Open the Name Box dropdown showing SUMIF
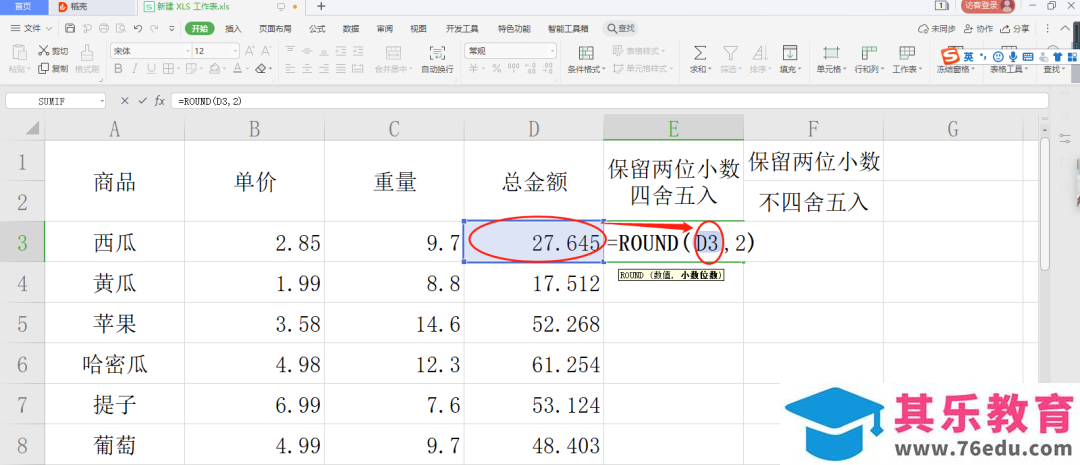 (102, 101)
